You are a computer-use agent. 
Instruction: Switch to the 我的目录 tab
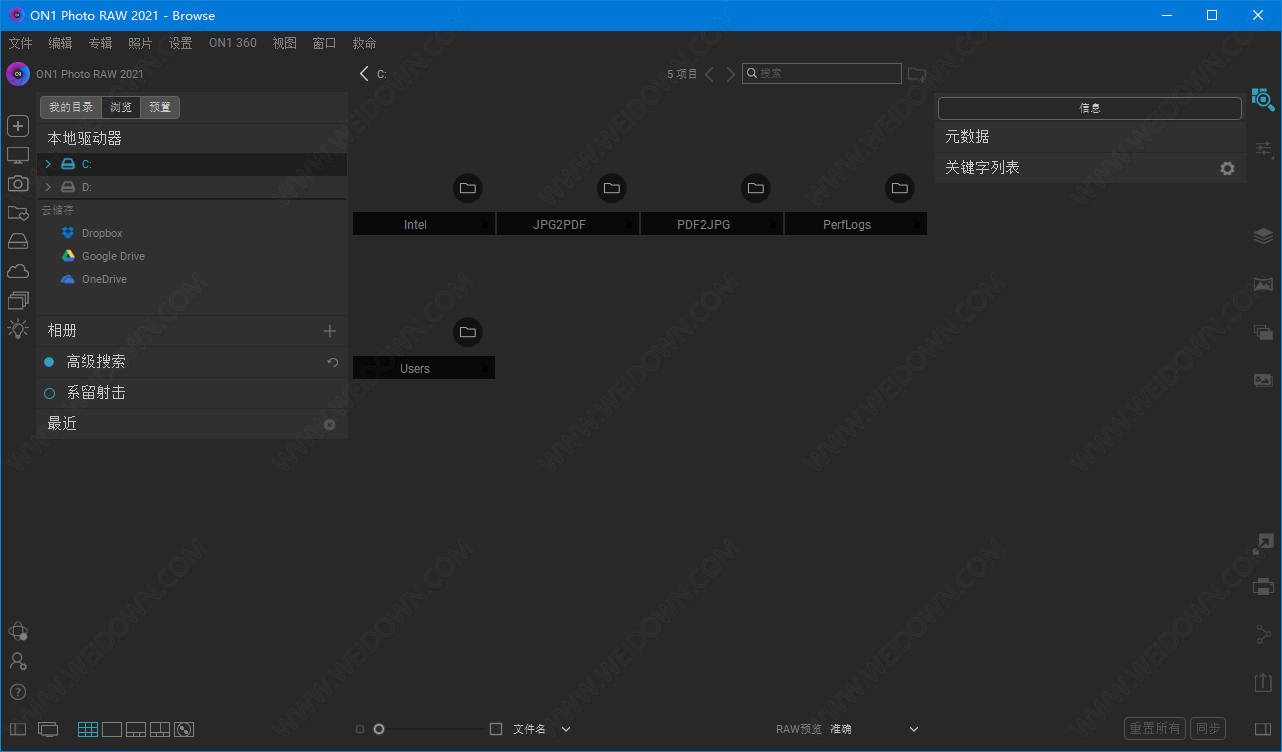pos(71,107)
